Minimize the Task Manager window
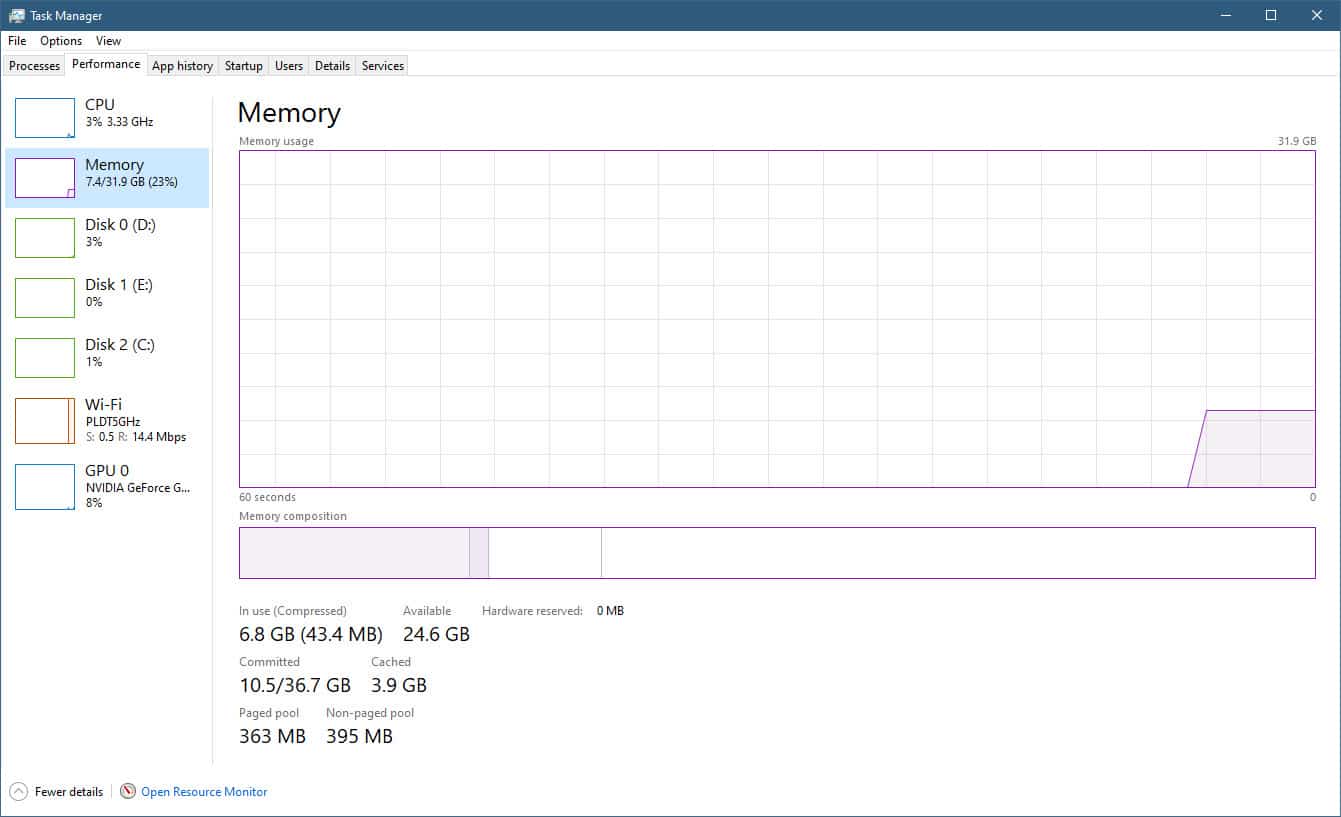Image resolution: width=1341 pixels, height=817 pixels. pyautogui.click(x=1225, y=15)
